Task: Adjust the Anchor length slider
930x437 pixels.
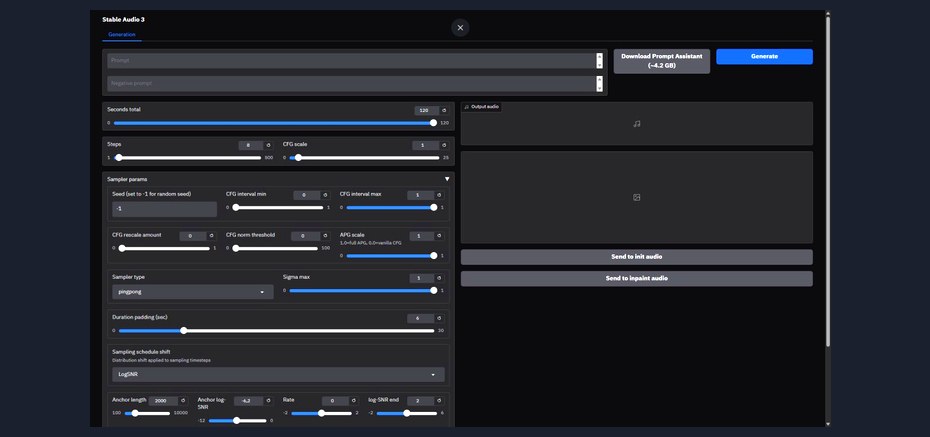Action: tap(147, 413)
